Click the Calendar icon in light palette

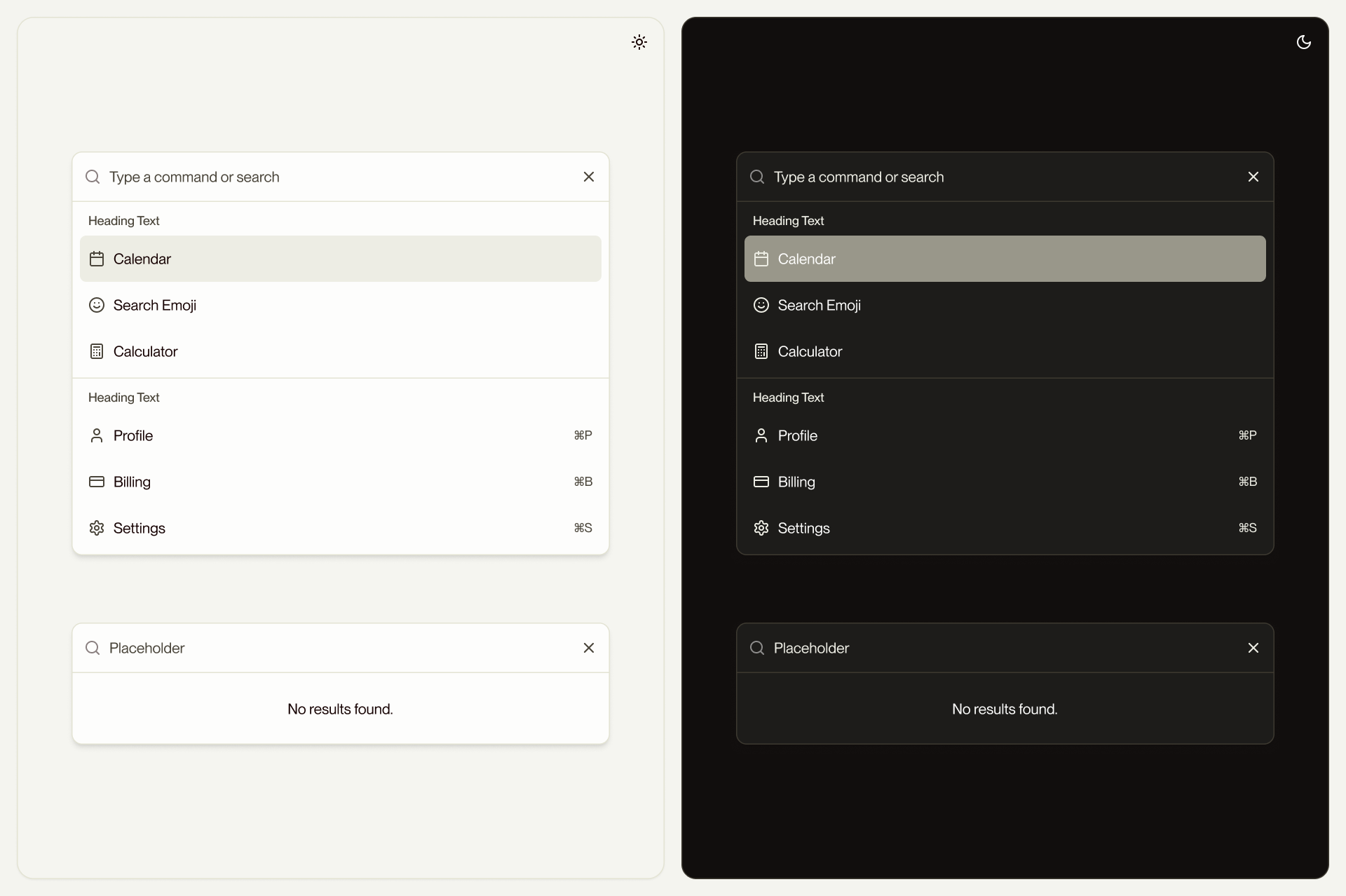[97, 259]
